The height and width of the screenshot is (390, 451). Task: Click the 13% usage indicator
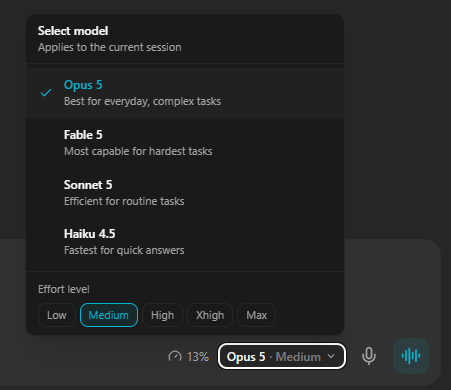click(189, 357)
